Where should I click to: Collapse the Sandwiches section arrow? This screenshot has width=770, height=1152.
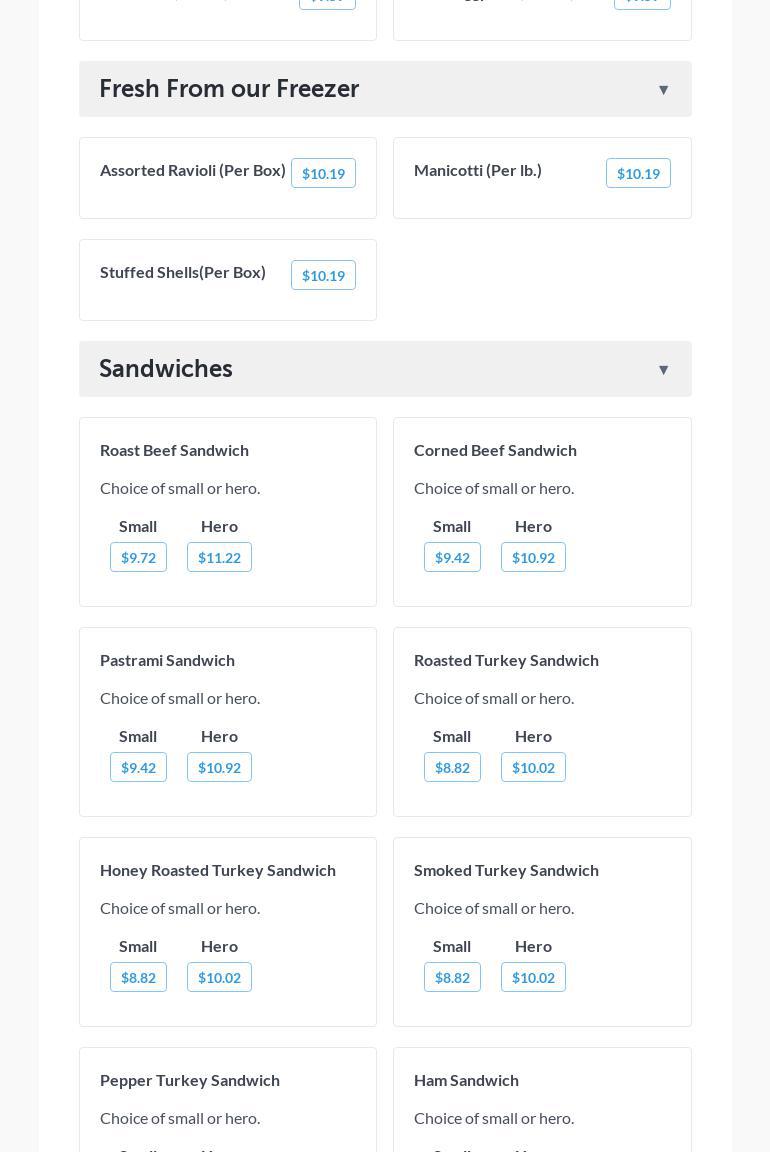(x=663, y=370)
